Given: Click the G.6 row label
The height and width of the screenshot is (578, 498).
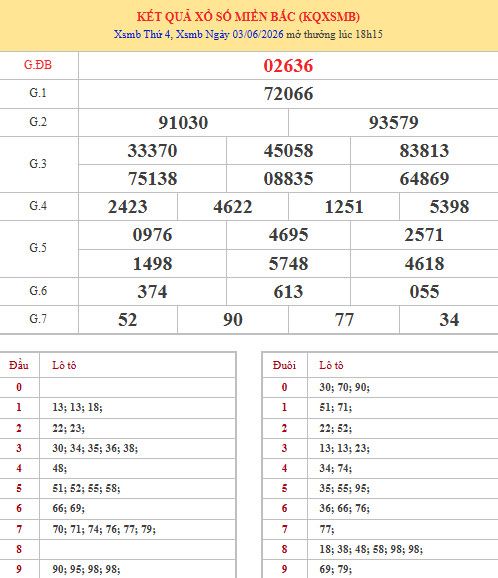Looking at the screenshot, I should click(x=38, y=291).
